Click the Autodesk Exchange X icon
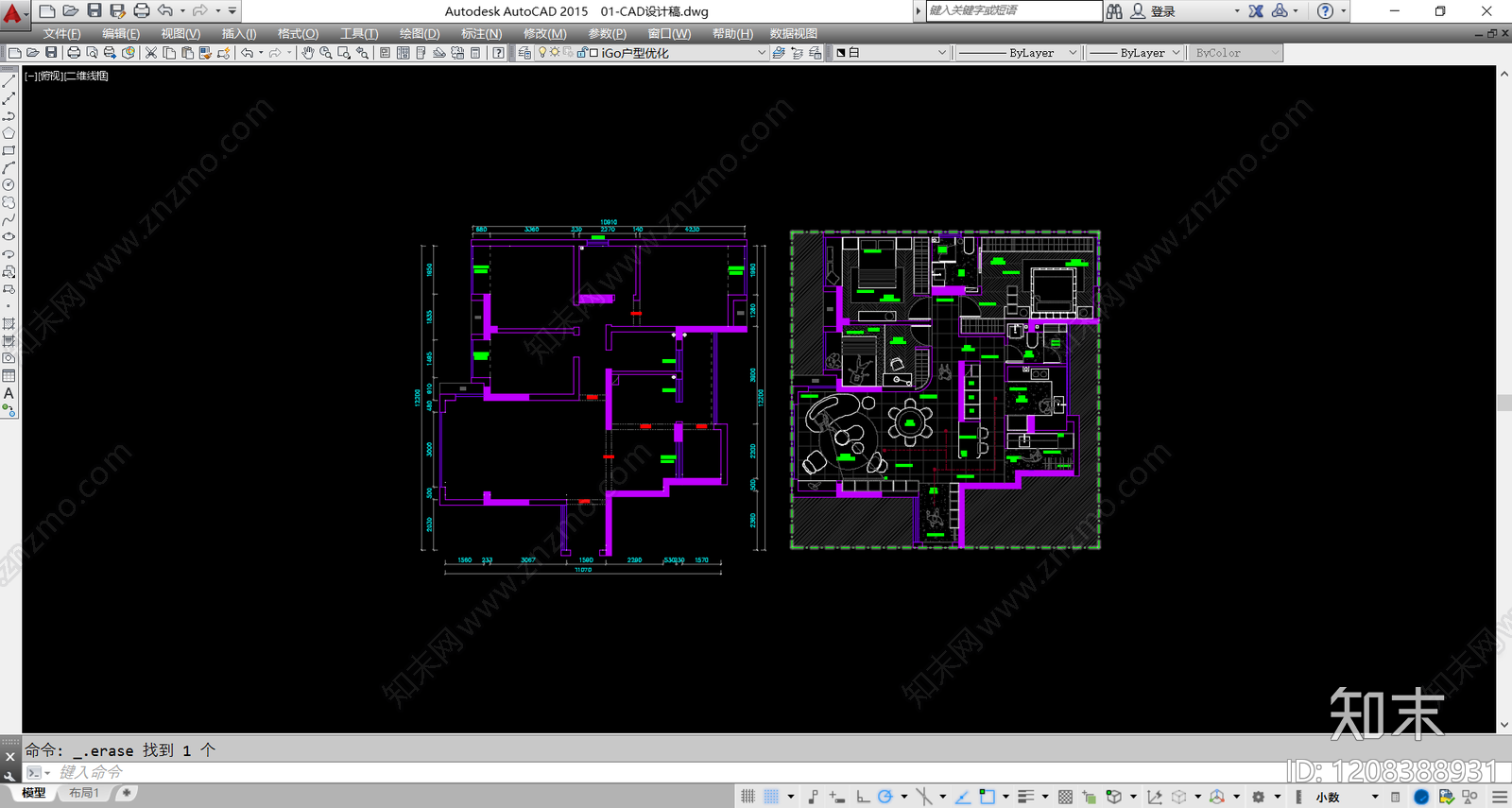 (1256, 10)
